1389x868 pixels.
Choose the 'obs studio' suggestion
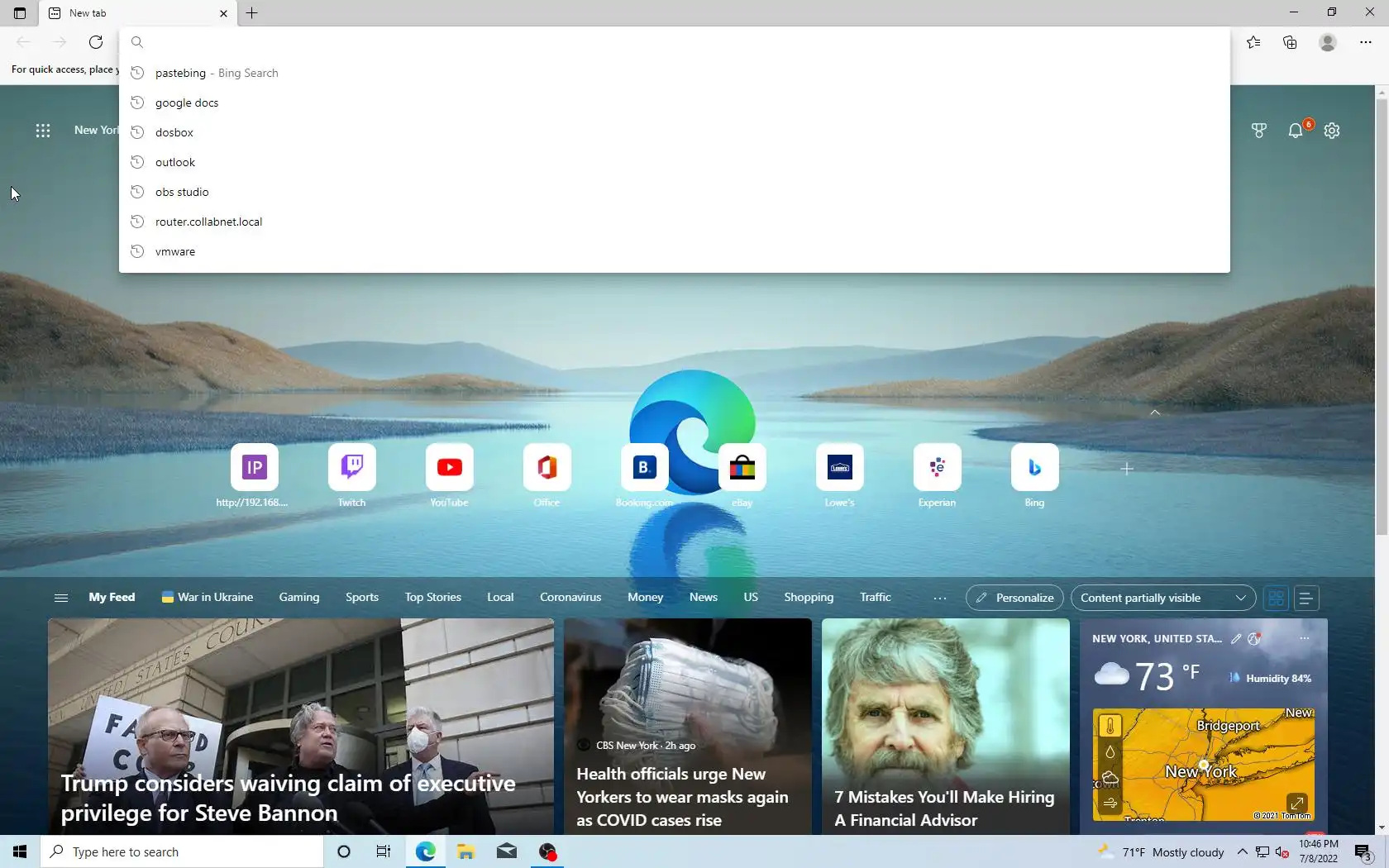pos(675,192)
